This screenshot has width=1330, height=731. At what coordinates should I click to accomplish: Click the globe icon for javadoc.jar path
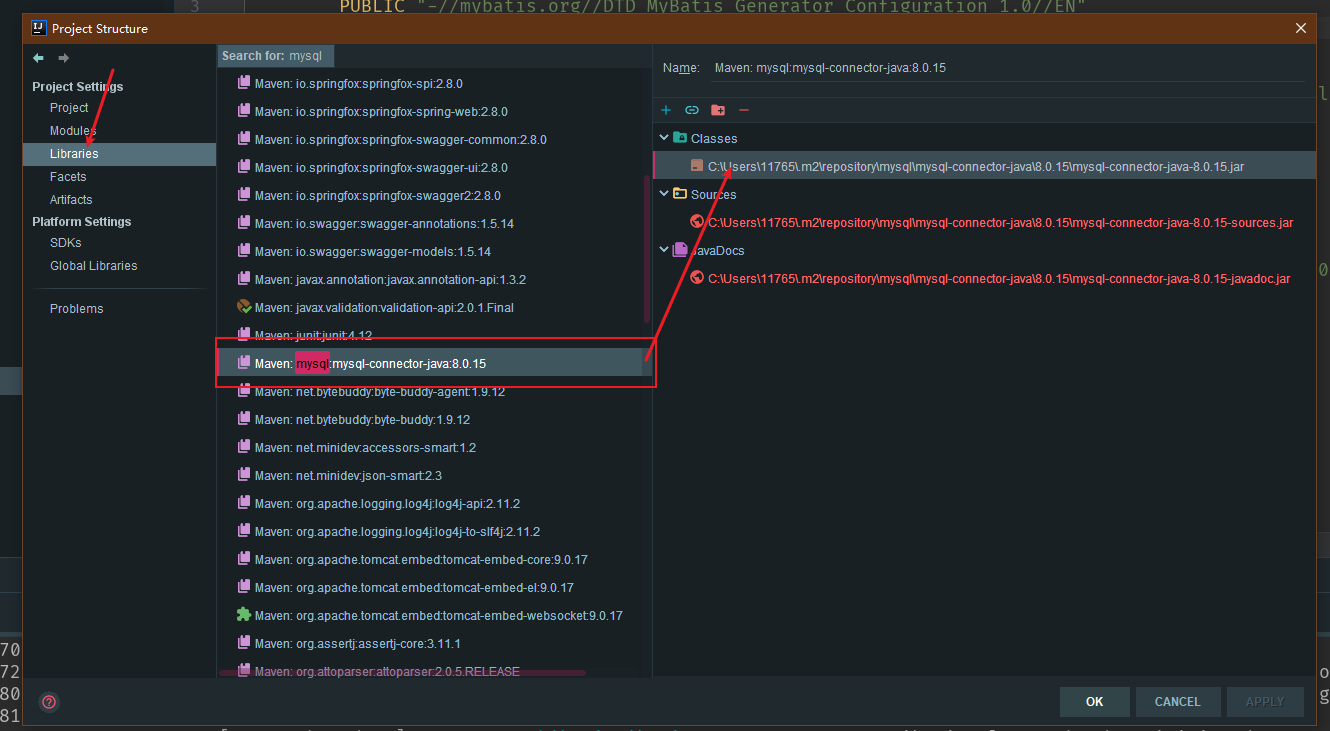[697, 278]
